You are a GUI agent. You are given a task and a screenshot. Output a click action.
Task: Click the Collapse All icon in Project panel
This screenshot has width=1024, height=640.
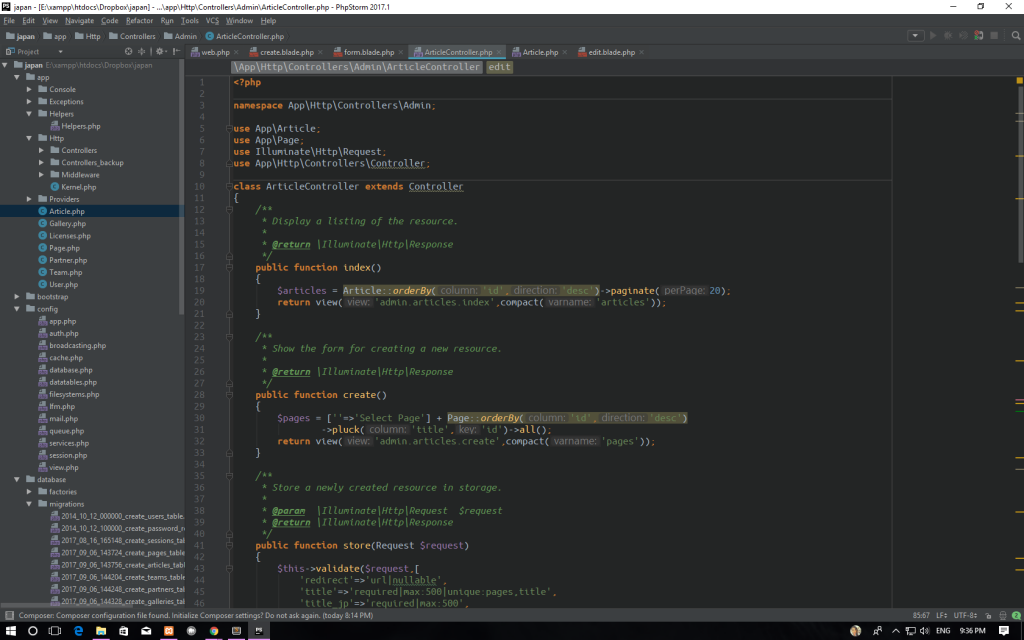point(142,51)
